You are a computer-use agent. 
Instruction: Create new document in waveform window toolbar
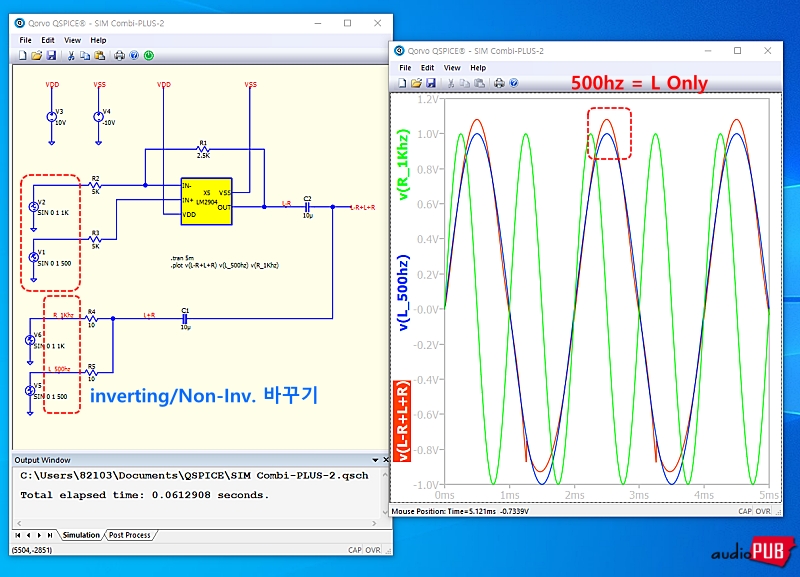tap(402, 83)
